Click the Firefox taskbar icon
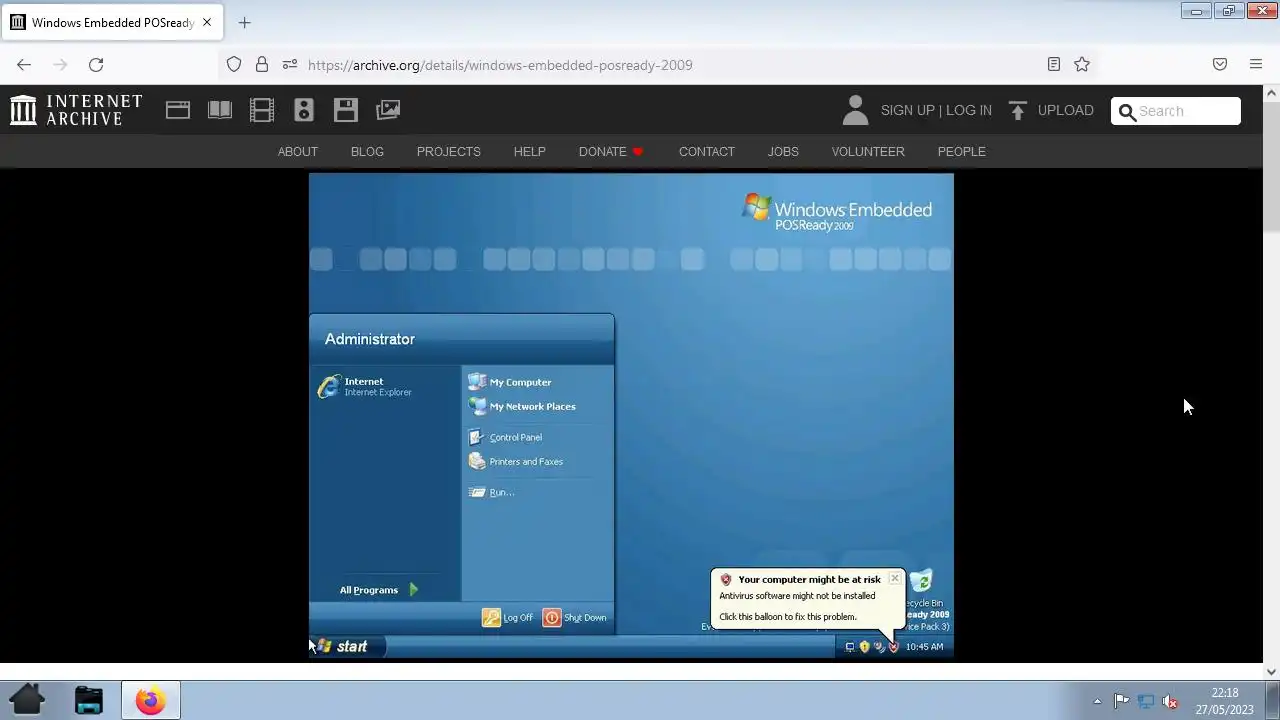1280x720 pixels. pos(151,700)
